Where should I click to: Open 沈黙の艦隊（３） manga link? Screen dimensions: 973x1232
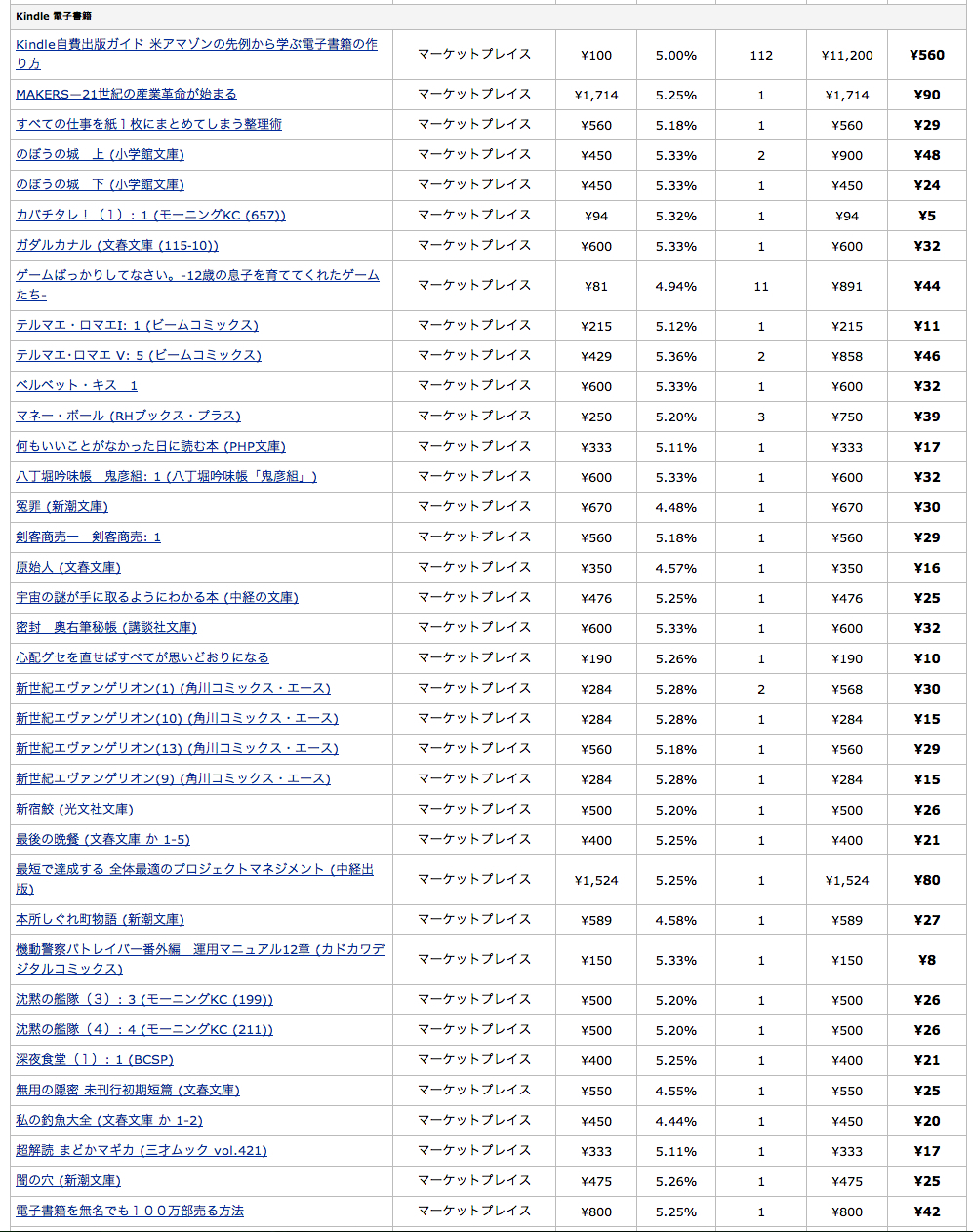pos(144,1000)
